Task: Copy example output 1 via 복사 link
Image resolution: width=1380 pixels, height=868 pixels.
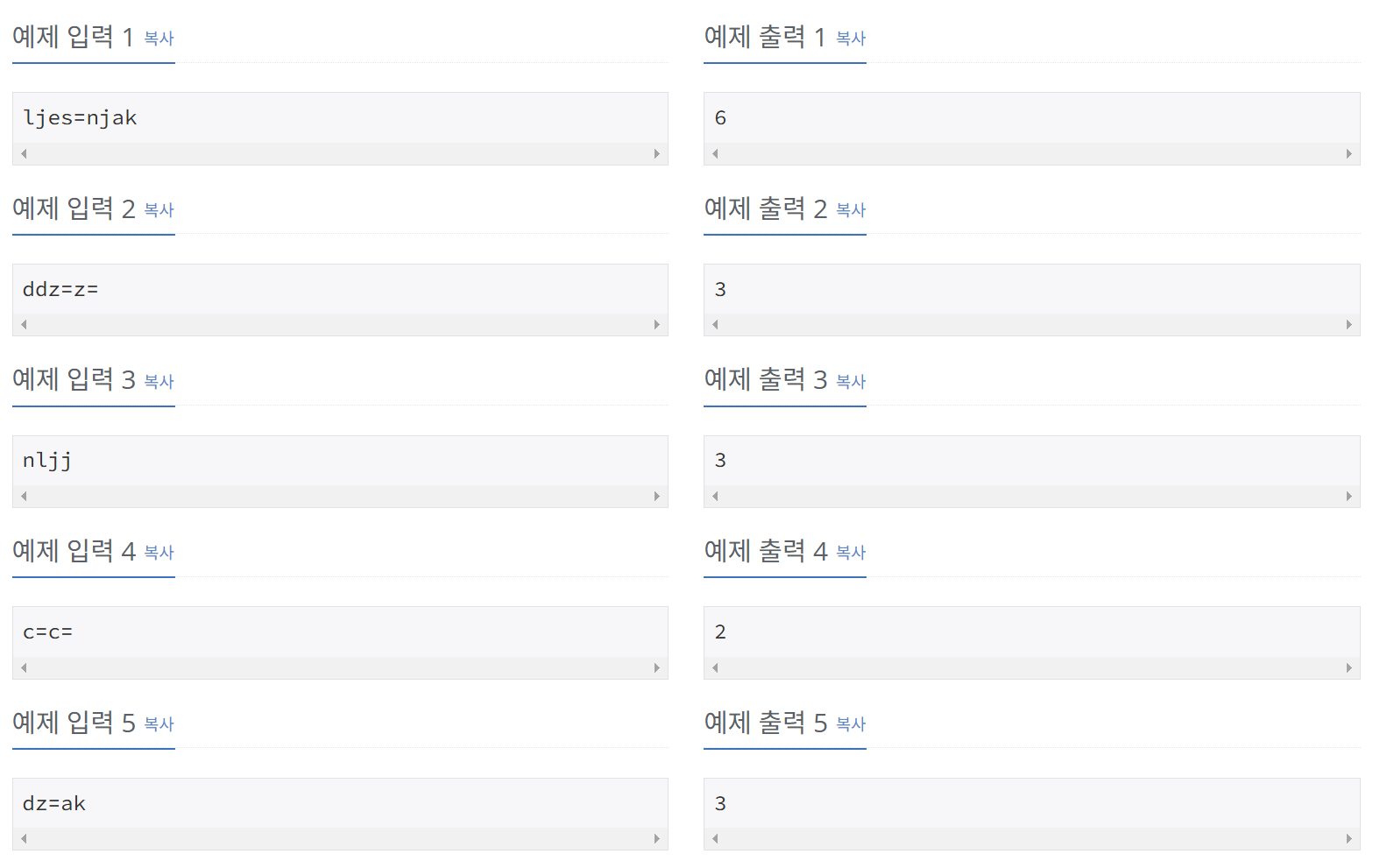Action: point(850,39)
